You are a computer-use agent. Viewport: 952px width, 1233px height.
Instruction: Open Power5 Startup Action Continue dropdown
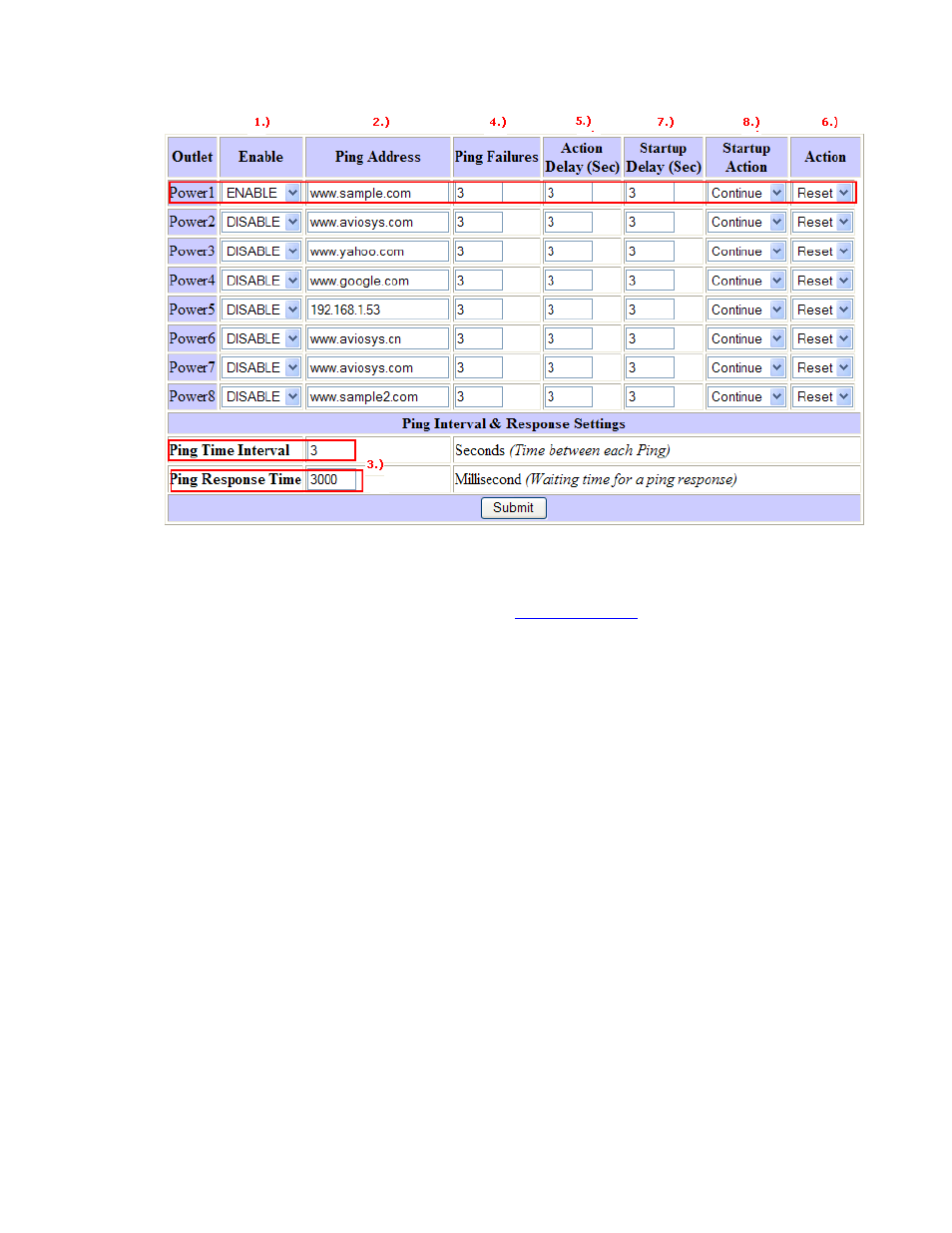coord(746,309)
